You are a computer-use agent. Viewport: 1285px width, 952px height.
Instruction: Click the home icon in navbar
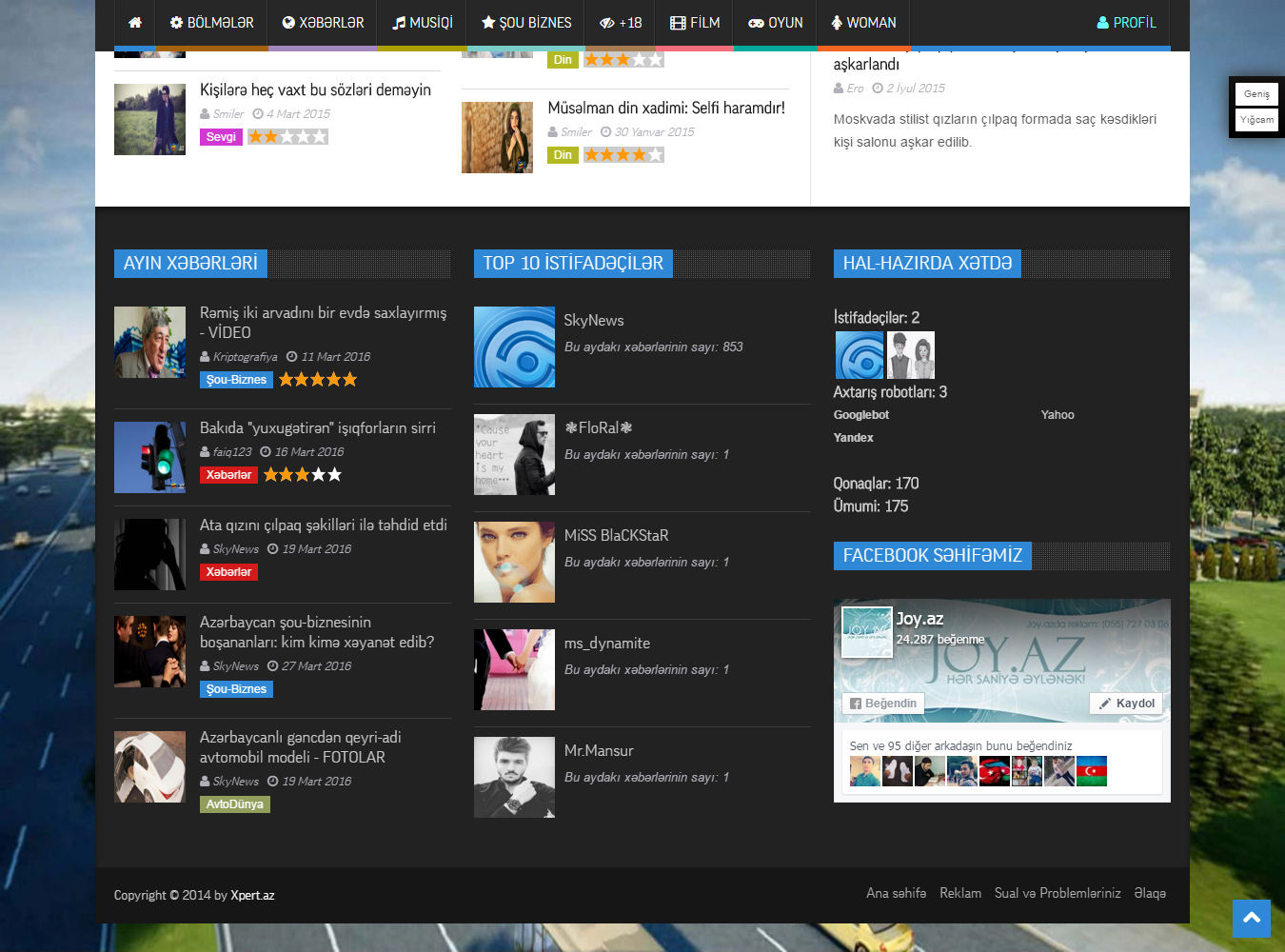tap(135, 23)
